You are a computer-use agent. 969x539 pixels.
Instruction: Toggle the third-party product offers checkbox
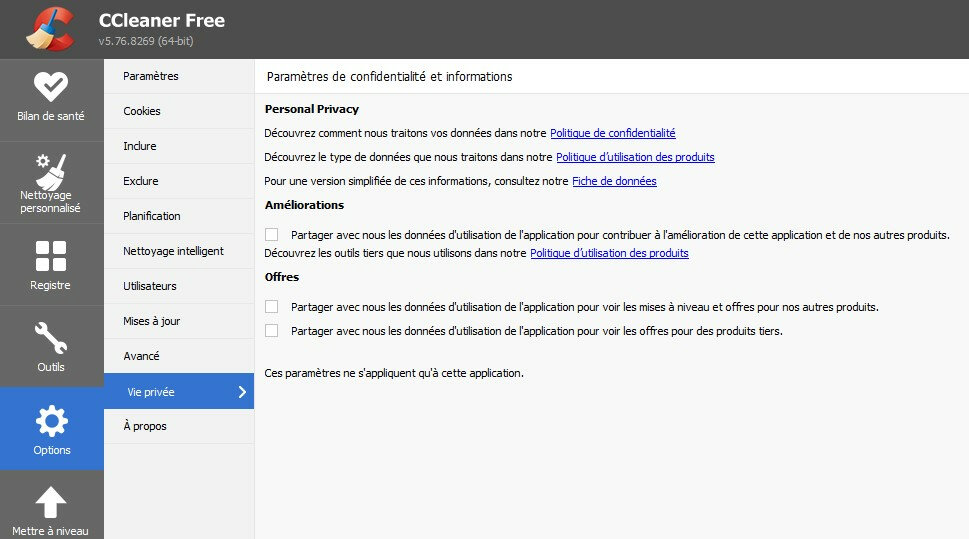[272, 331]
